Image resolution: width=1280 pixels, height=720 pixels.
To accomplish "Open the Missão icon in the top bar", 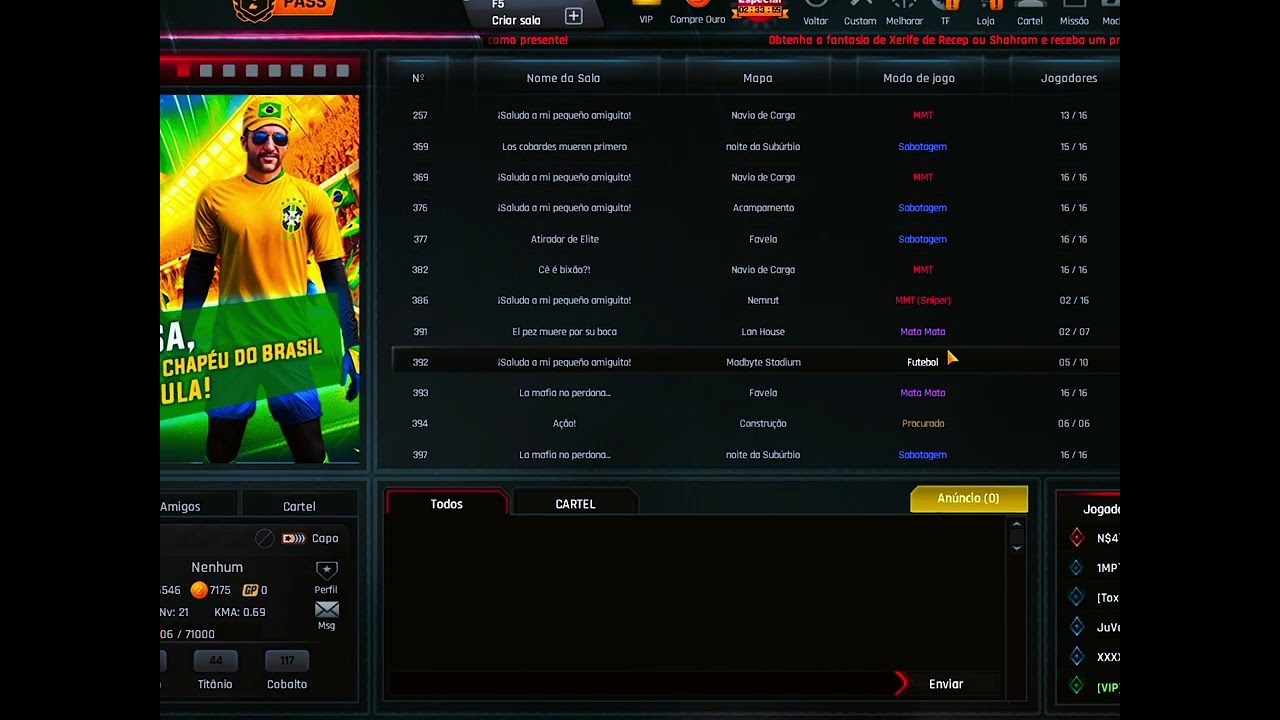I will tap(1074, 5).
